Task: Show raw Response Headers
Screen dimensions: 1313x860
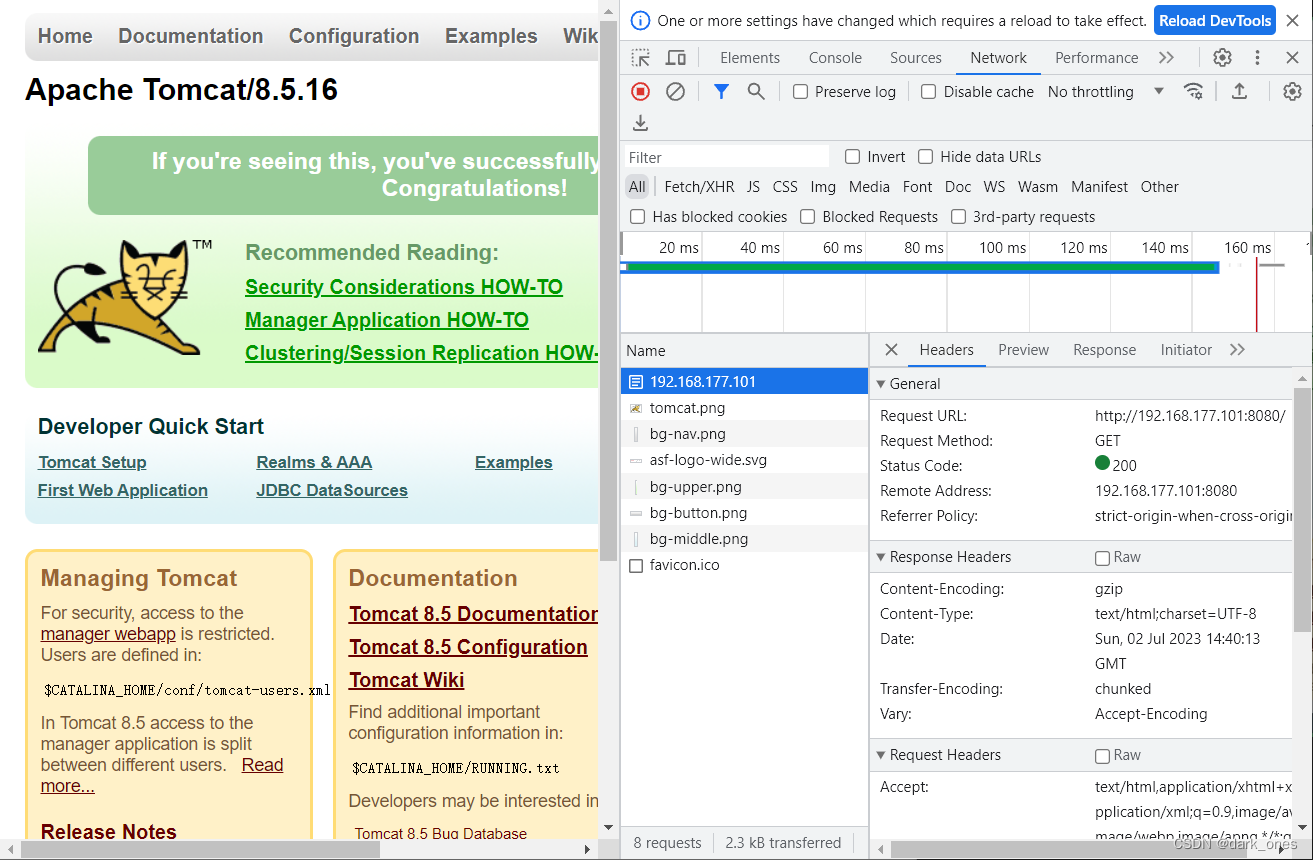Action: 1102,558
